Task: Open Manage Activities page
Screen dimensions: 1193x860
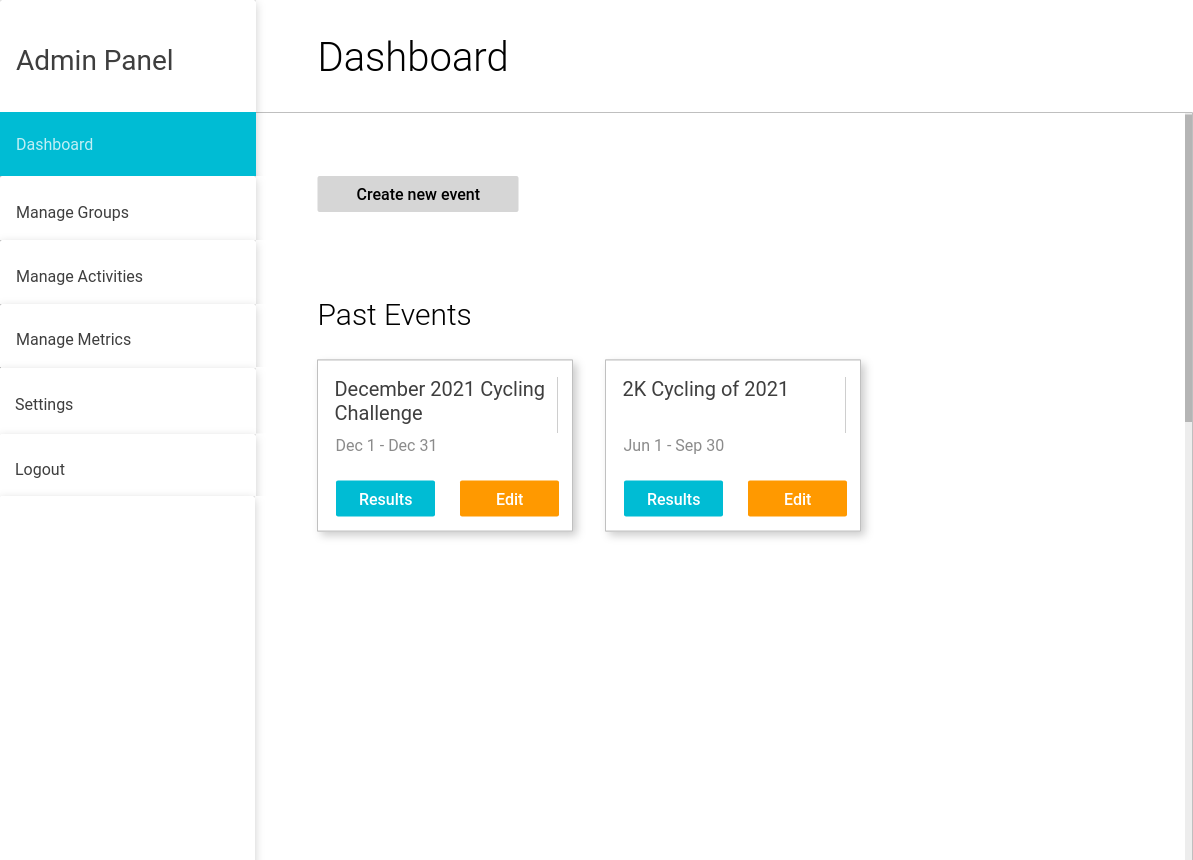Action: (x=127, y=276)
